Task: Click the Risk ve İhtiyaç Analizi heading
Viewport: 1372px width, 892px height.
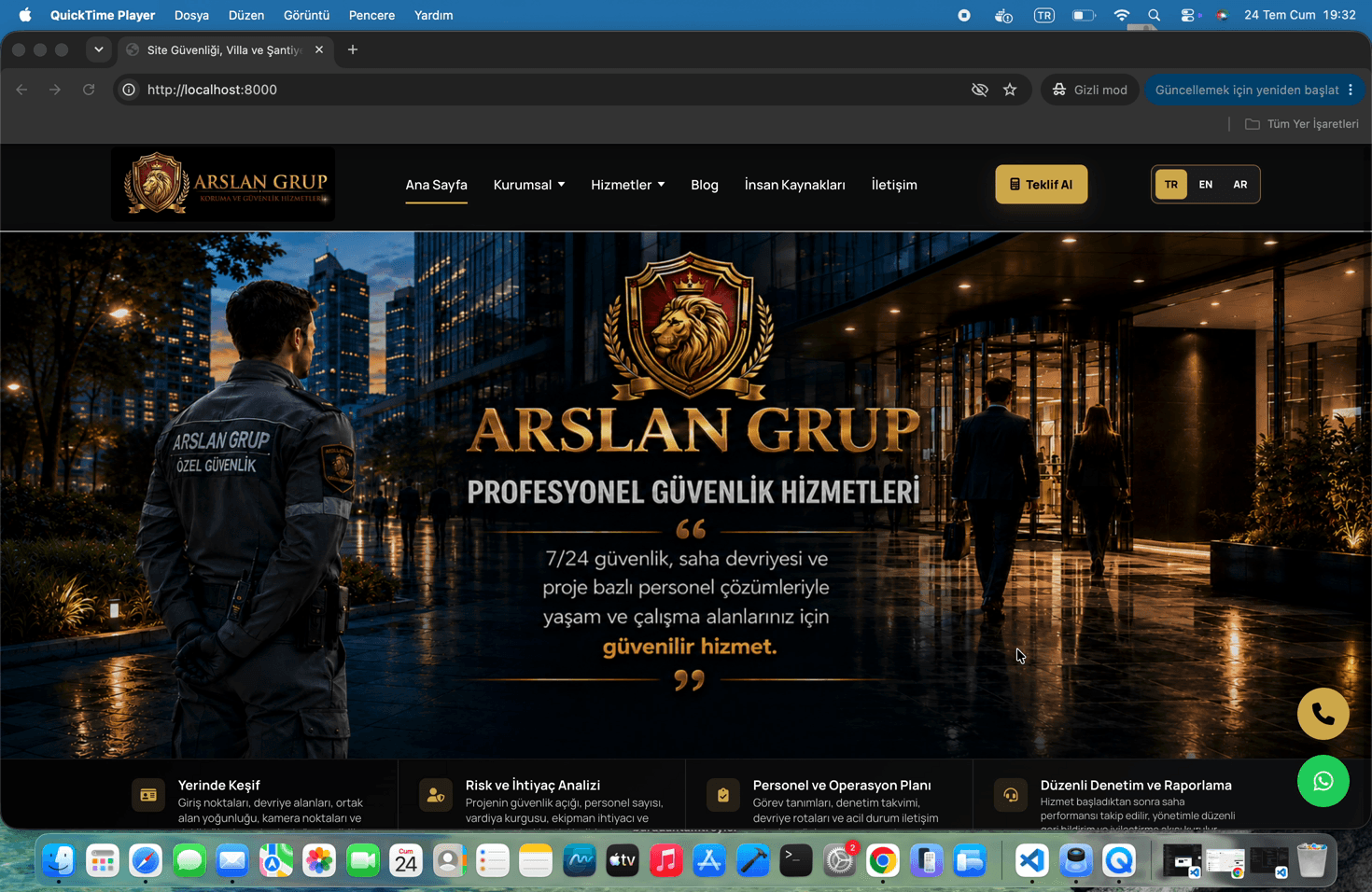Action: 533,785
